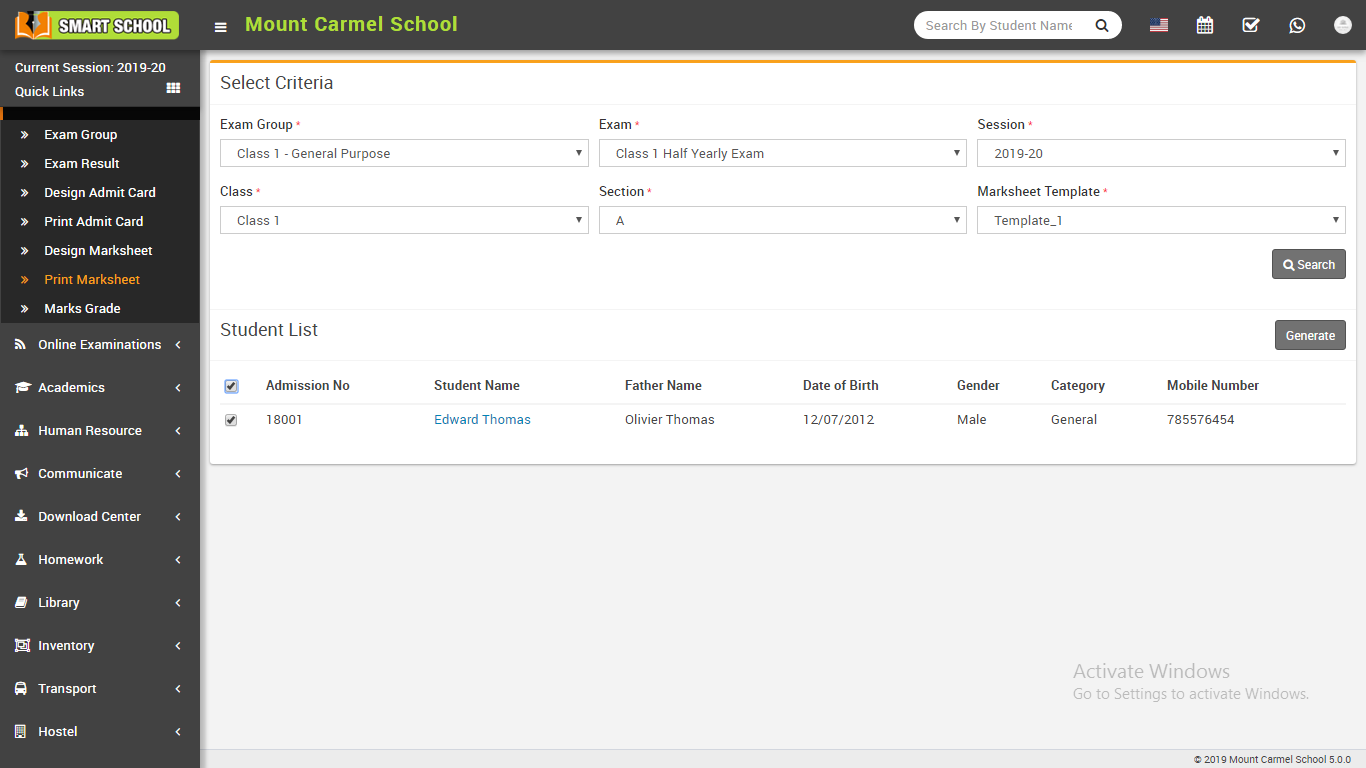
Task: Open Design Marksheet in sidebar
Action: coord(98,251)
